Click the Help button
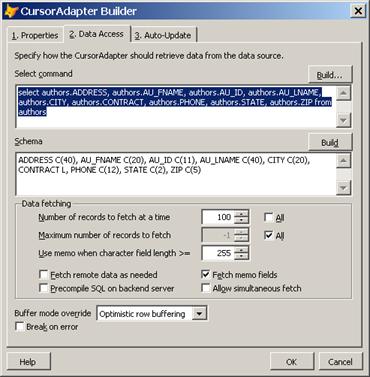Image resolution: width=370 pixels, height=377 pixels. click(x=28, y=362)
